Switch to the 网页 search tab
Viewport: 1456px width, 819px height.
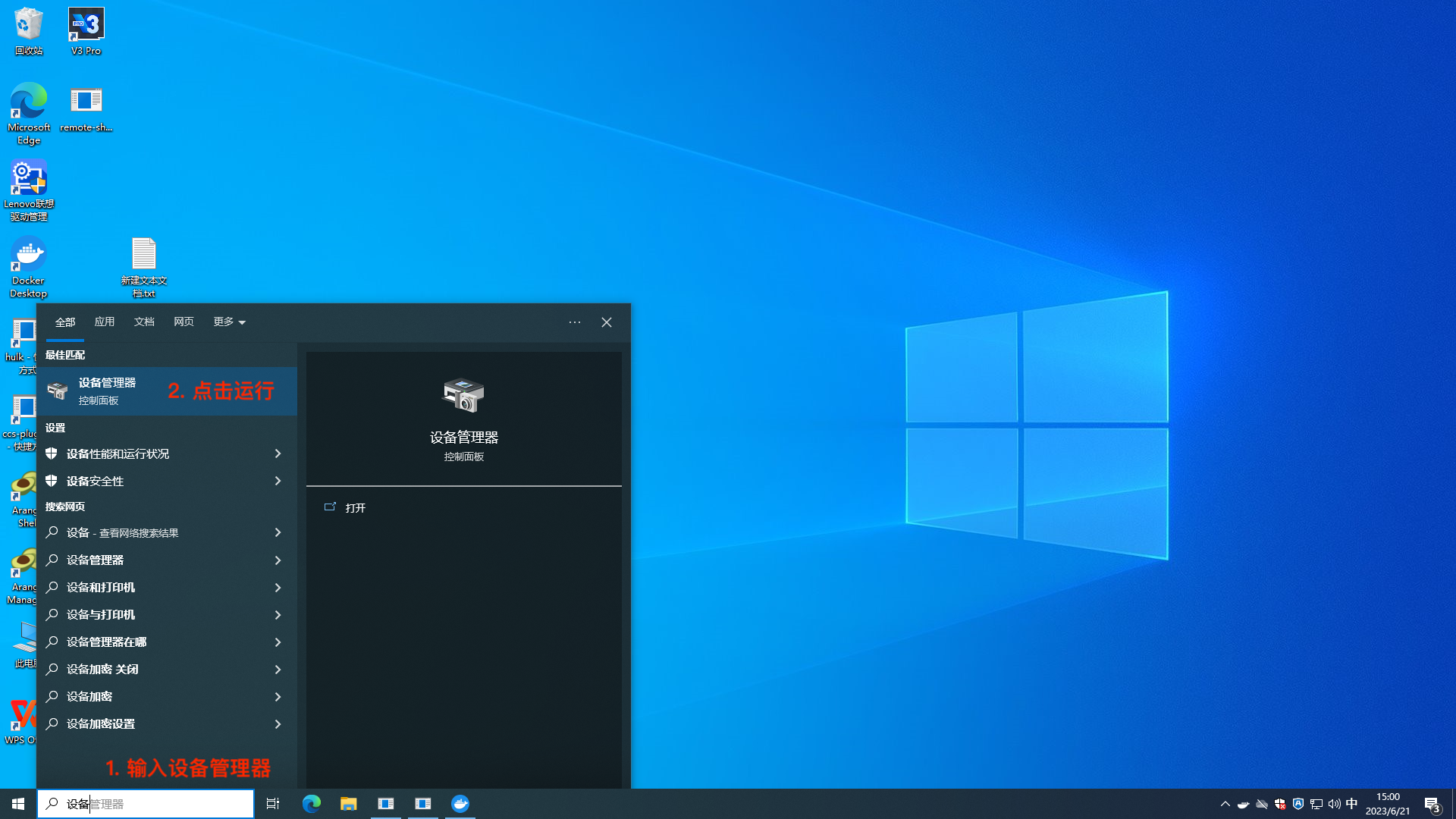[x=184, y=322]
